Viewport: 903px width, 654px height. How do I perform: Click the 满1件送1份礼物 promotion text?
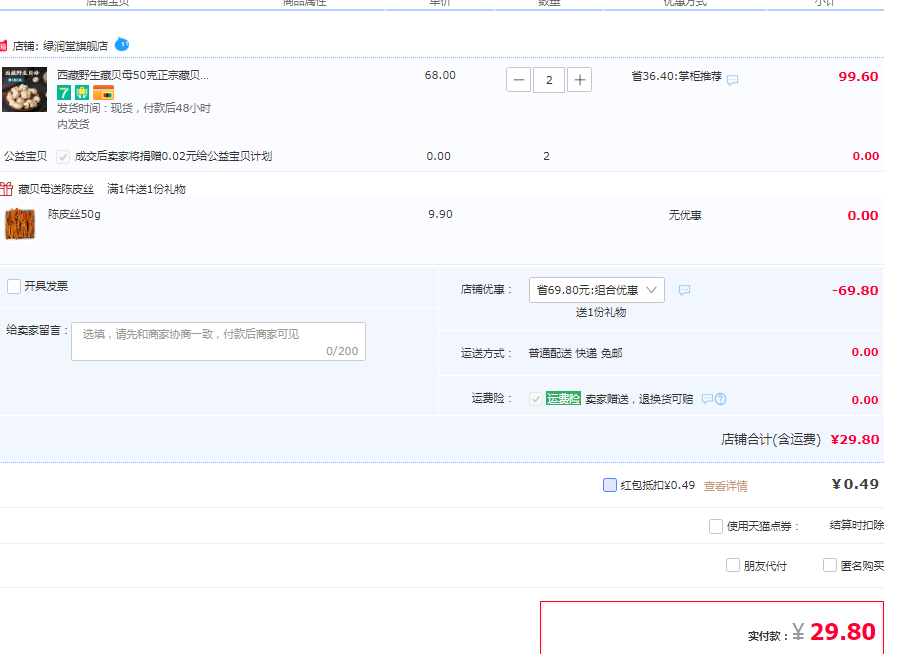146,189
